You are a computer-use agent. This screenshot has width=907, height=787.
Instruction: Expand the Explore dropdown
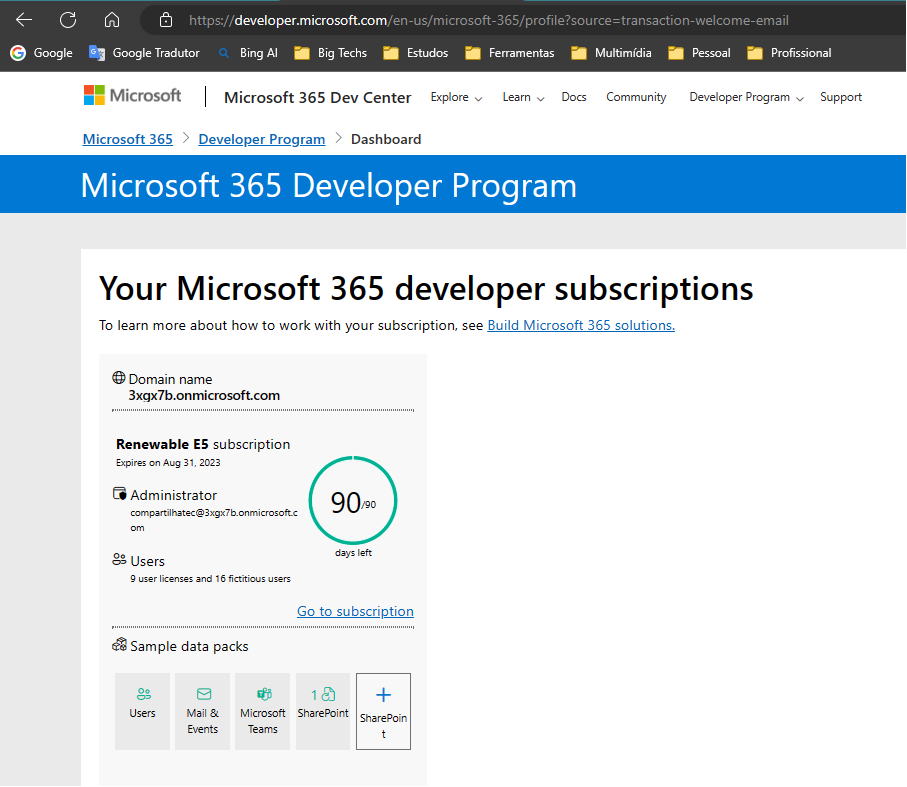[456, 97]
